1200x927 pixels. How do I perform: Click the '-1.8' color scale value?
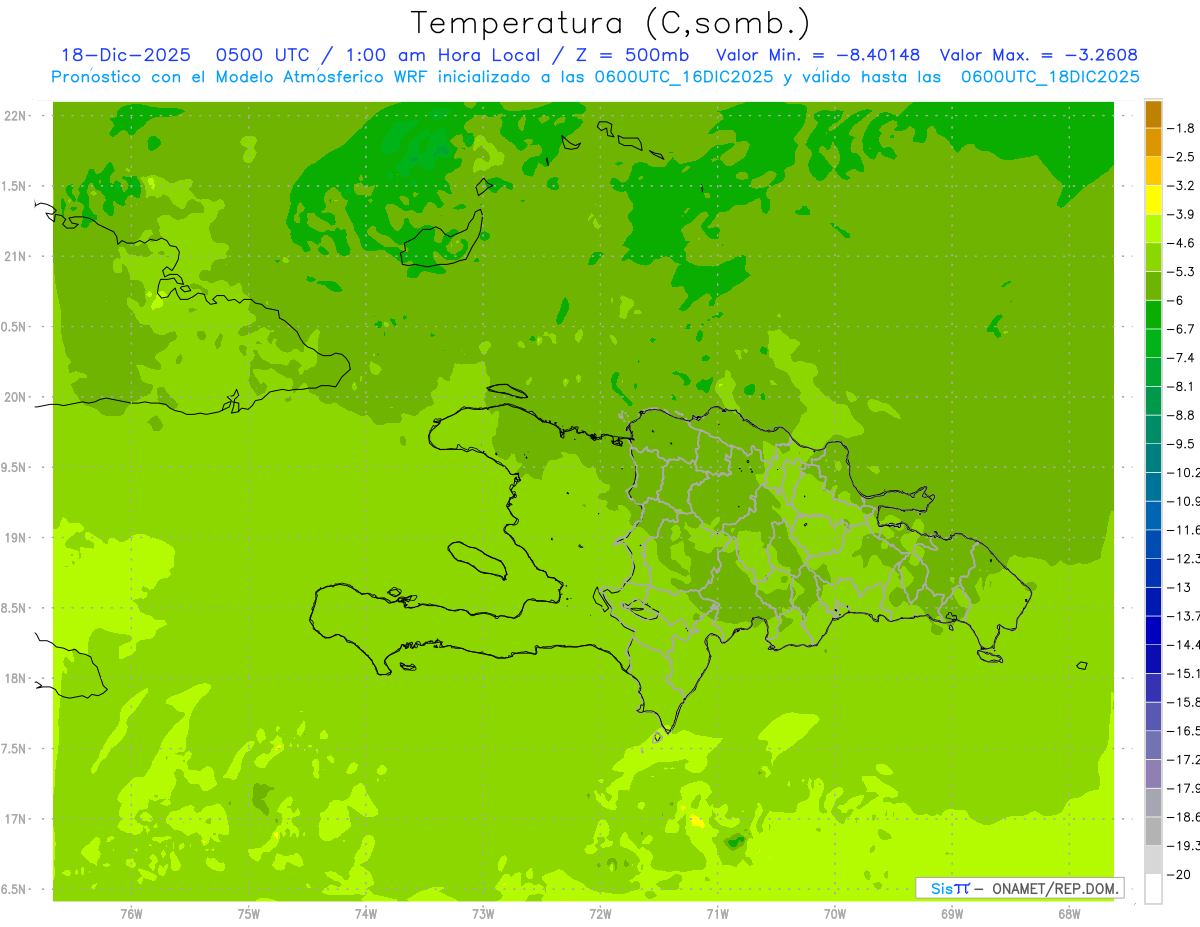point(1181,128)
